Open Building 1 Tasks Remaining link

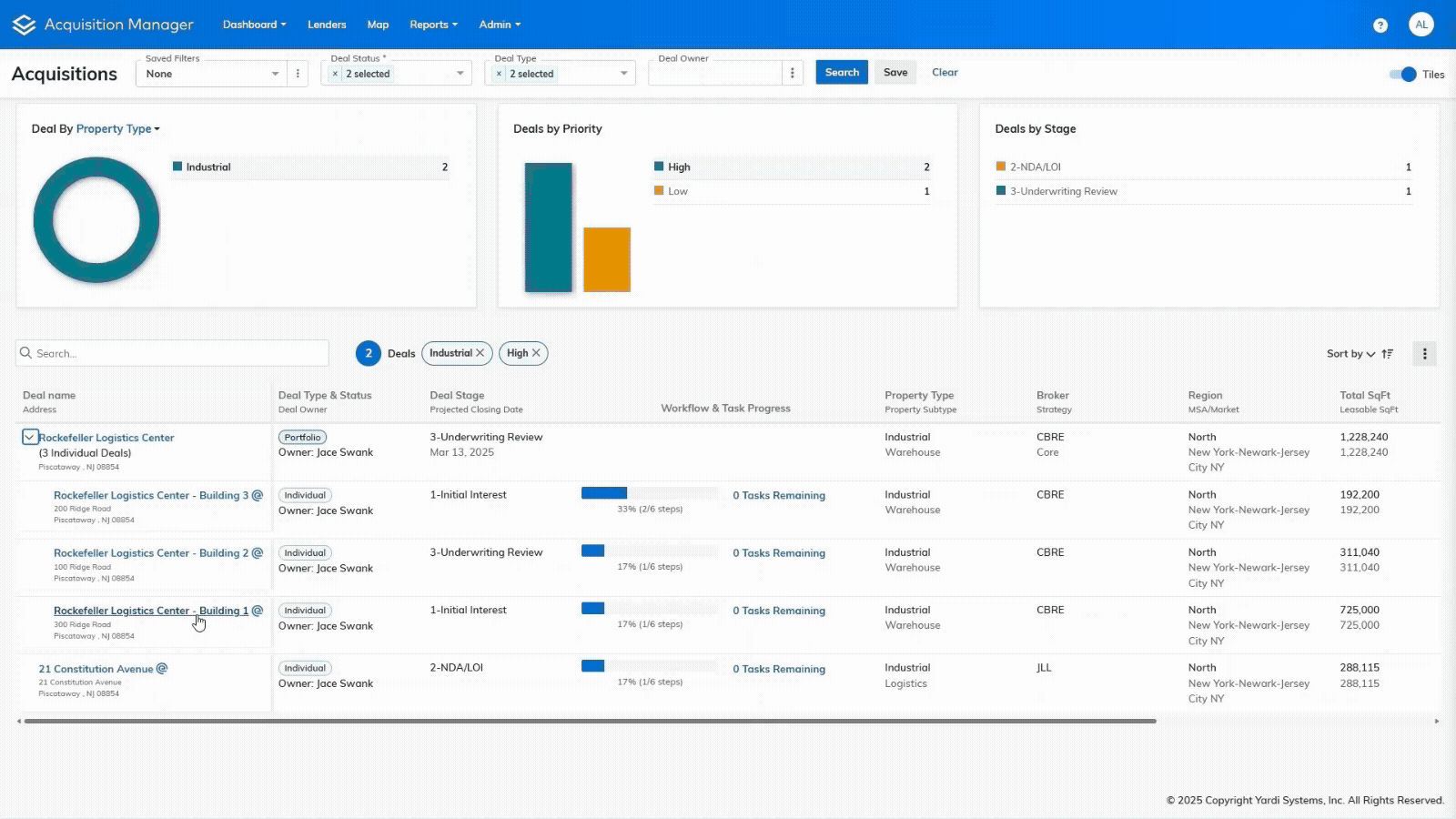779,611
